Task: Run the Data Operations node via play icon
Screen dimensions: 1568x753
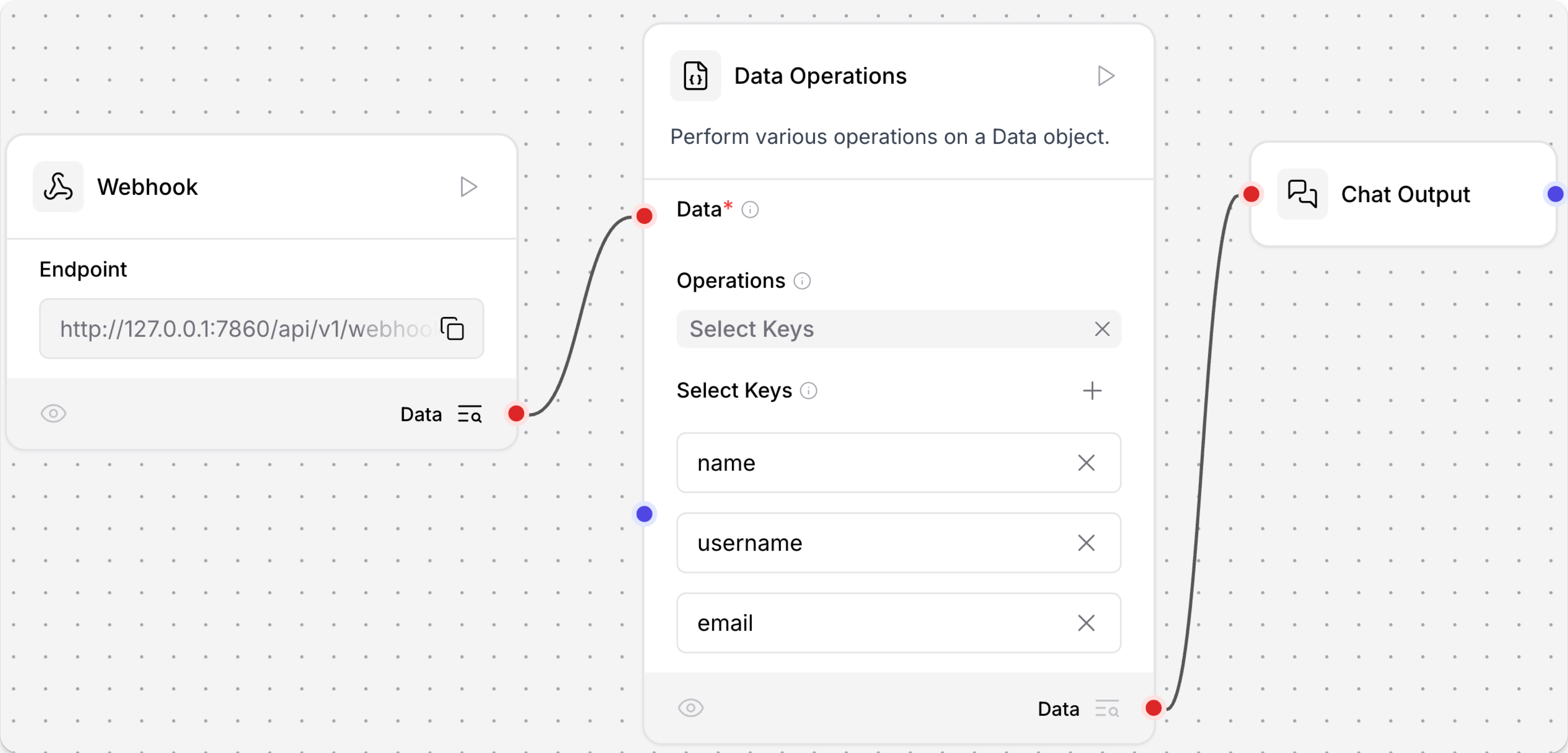Action: pos(1106,76)
